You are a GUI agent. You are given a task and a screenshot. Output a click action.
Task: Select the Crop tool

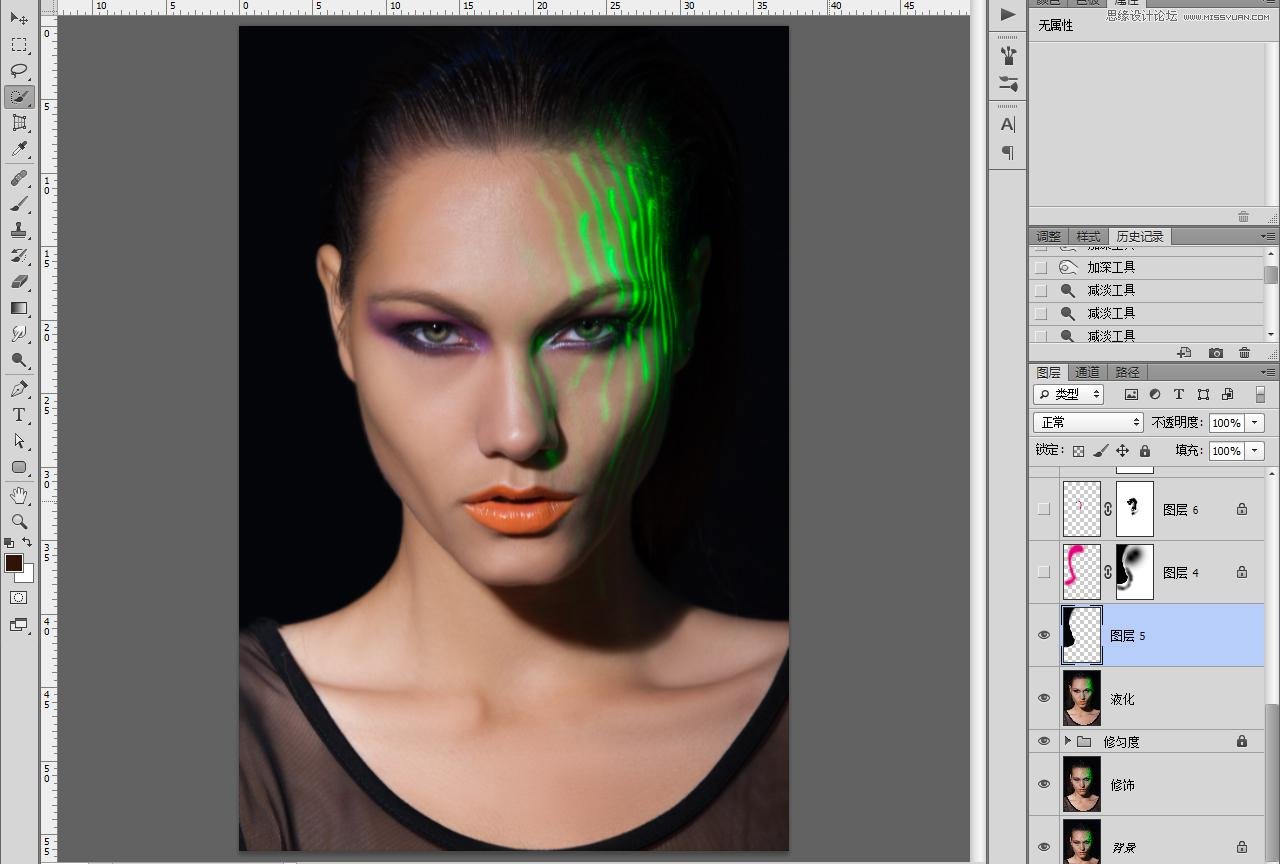tap(19, 123)
